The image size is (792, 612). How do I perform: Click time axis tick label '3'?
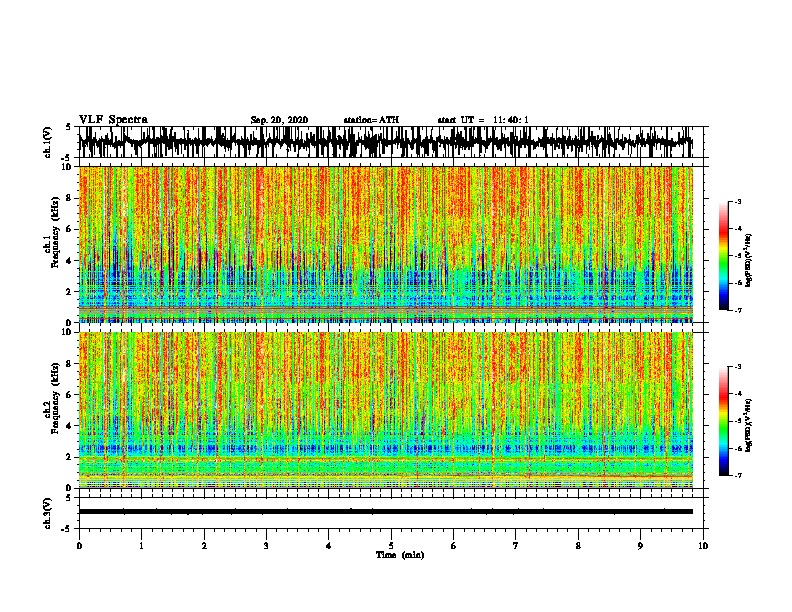pos(266,546)
